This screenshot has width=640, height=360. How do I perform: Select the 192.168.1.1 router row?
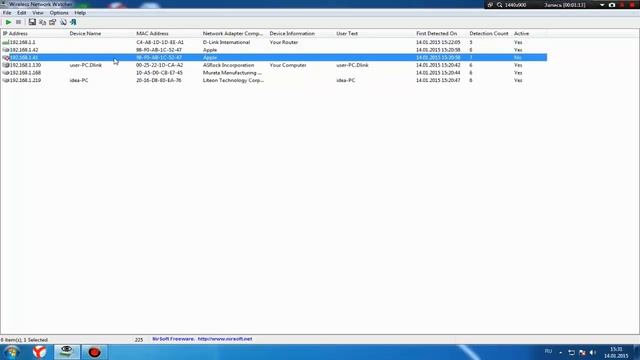click(274, 42)
